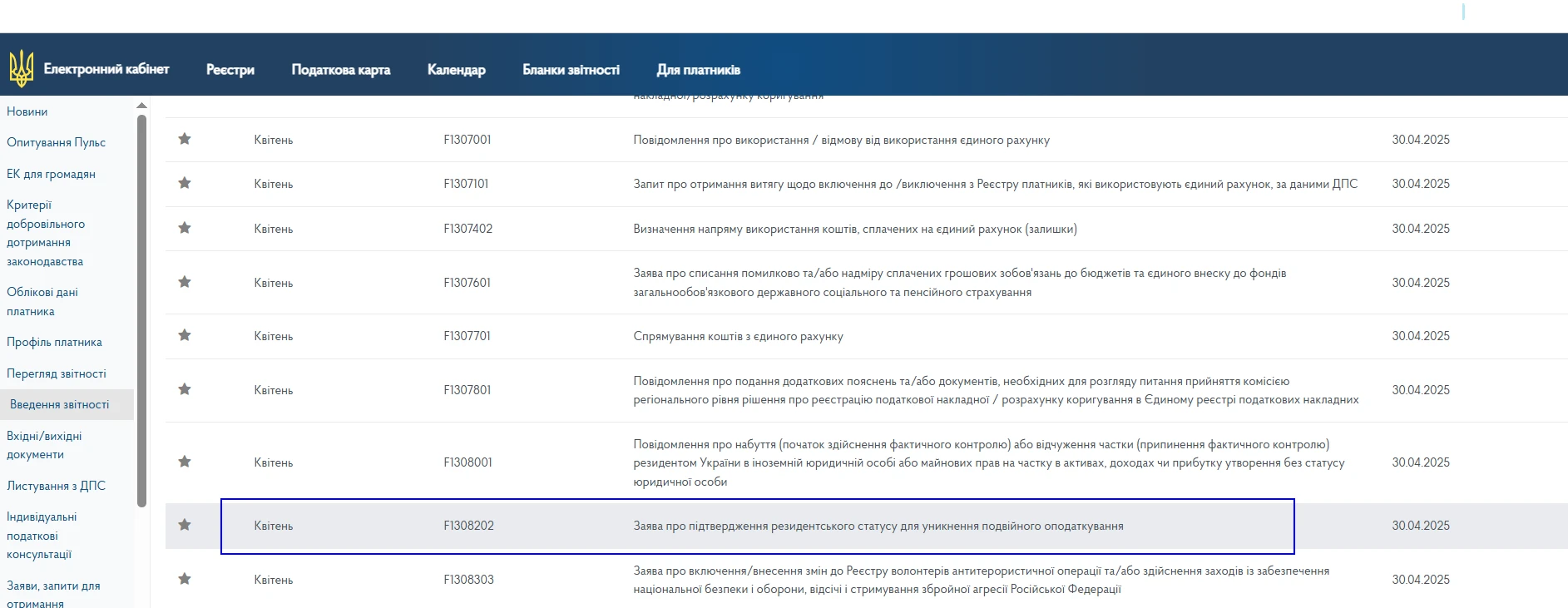
Task: Open Заява про підтвердження резидентського статусу
Action: [878, 526]
